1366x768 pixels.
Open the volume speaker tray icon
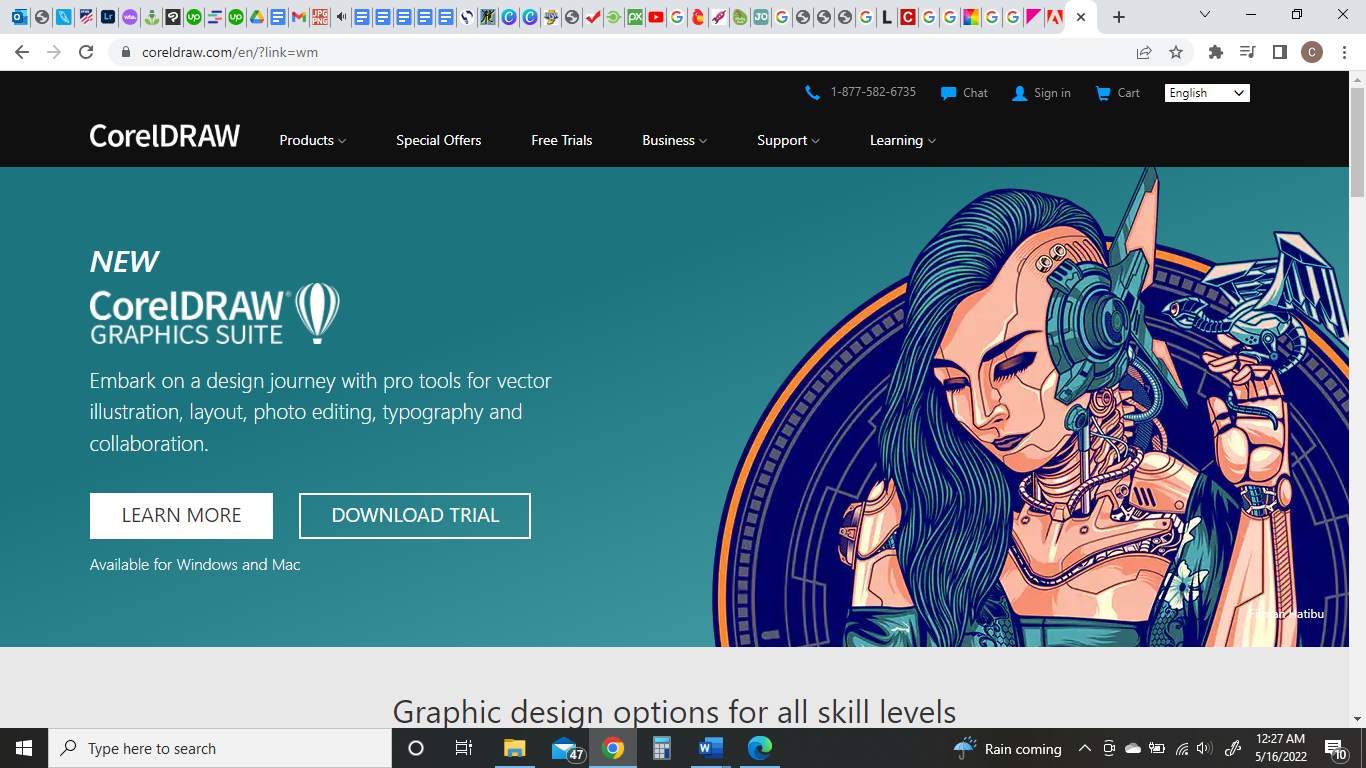(x=1204, y=748)
